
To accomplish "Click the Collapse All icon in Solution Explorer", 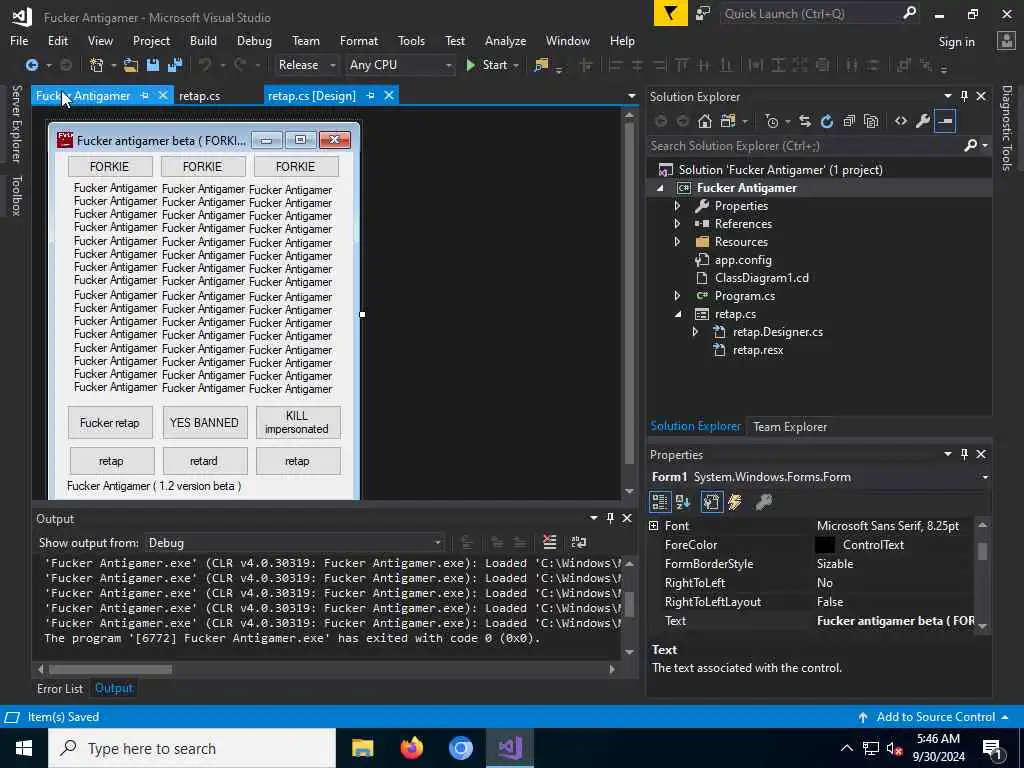I will [x=849, y=121].
